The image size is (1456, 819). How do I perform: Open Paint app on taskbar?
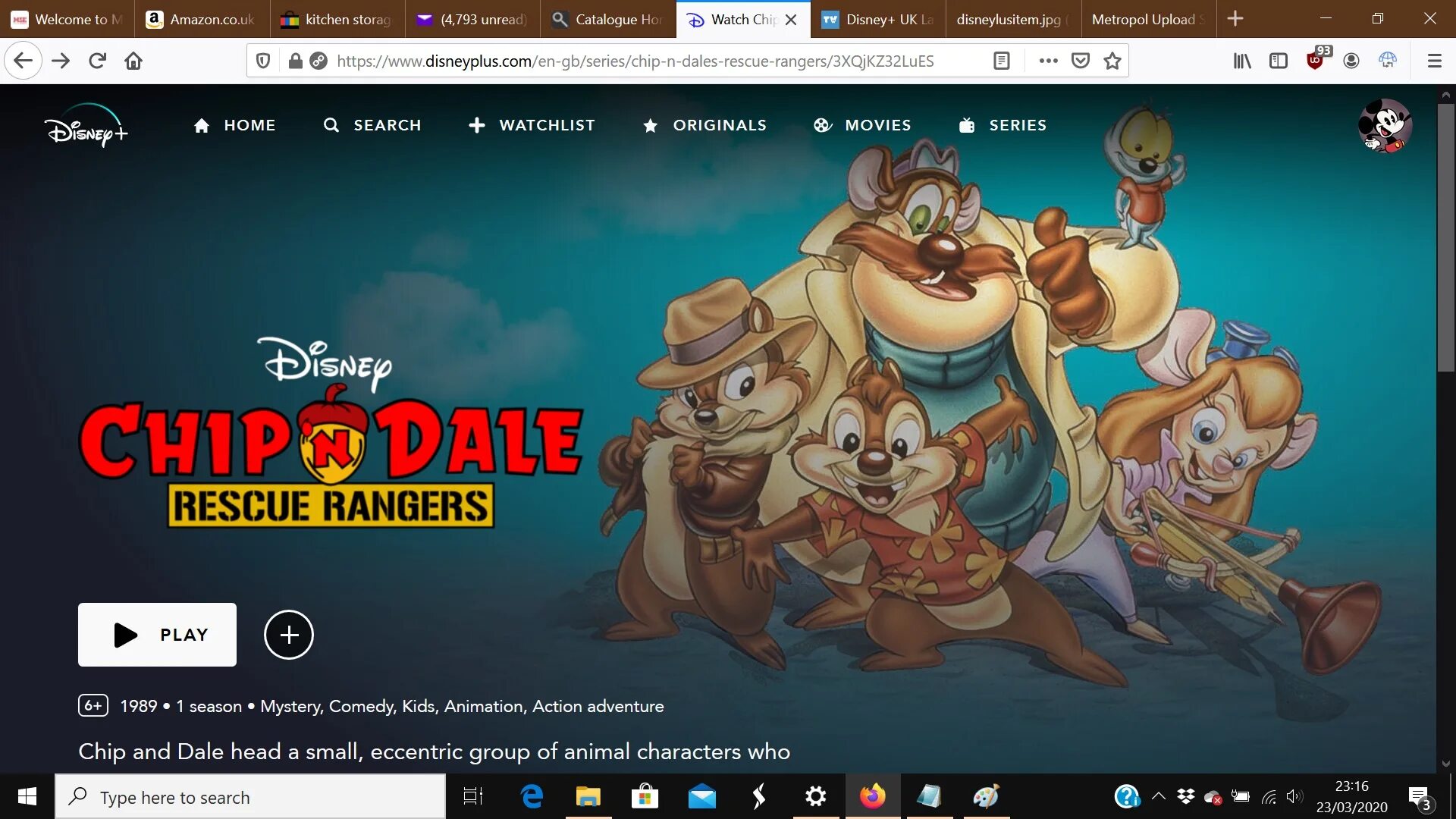tap(986, 796)
